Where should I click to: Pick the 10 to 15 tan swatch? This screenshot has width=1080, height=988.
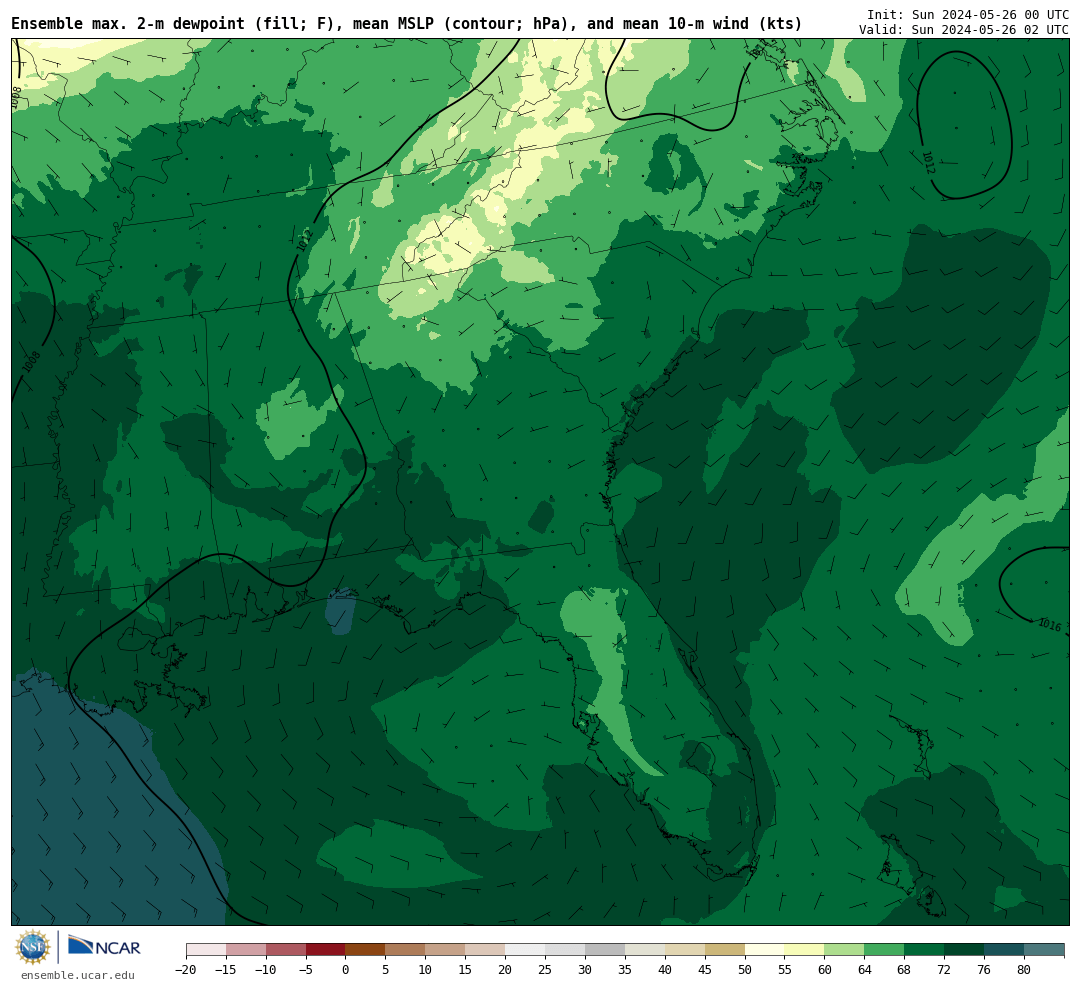pyautogui.click(x=446, y=950)
